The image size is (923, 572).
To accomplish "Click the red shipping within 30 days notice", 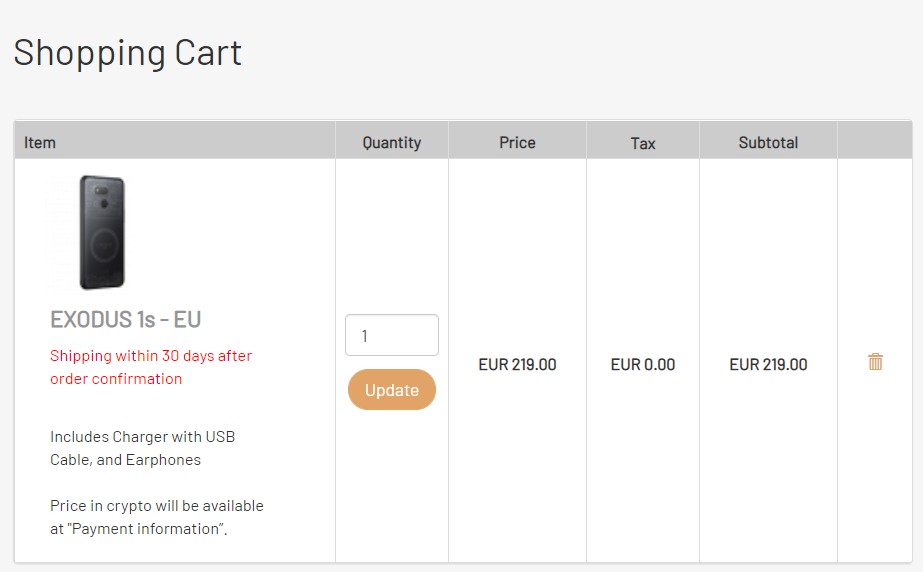I will [151, 367].
